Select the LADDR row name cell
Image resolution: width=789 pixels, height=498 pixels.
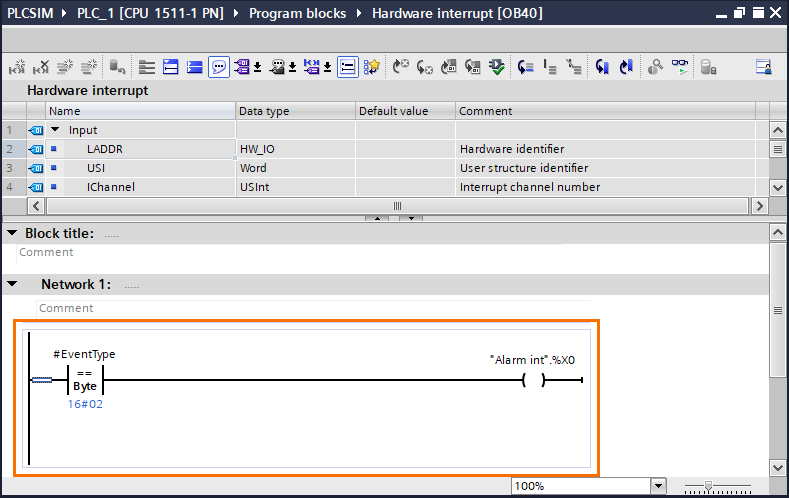[140, 149]
